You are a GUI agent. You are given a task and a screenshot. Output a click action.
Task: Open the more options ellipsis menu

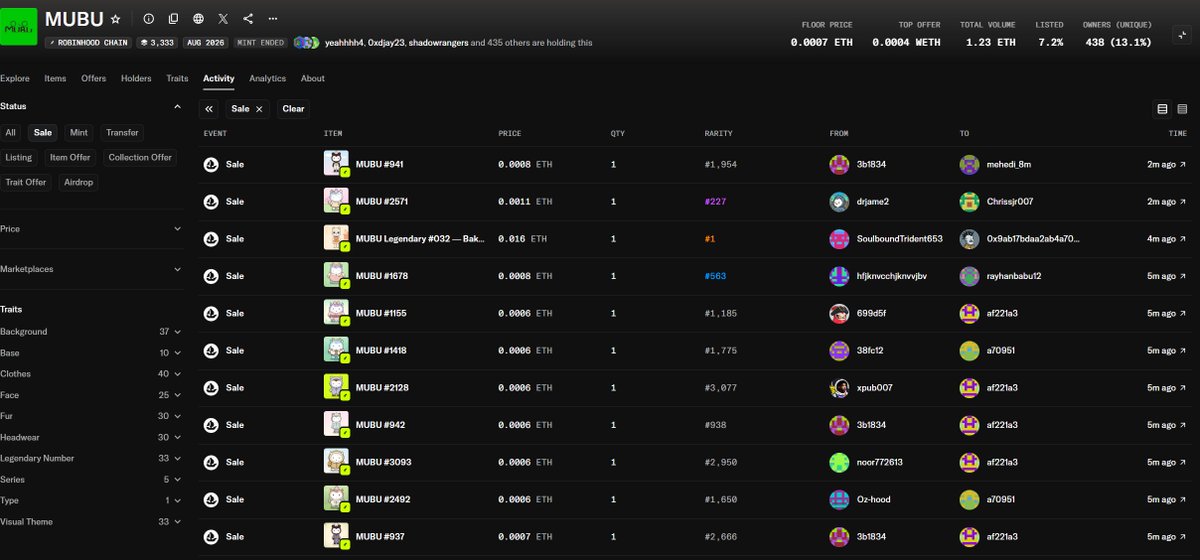(x=273, y=19)
